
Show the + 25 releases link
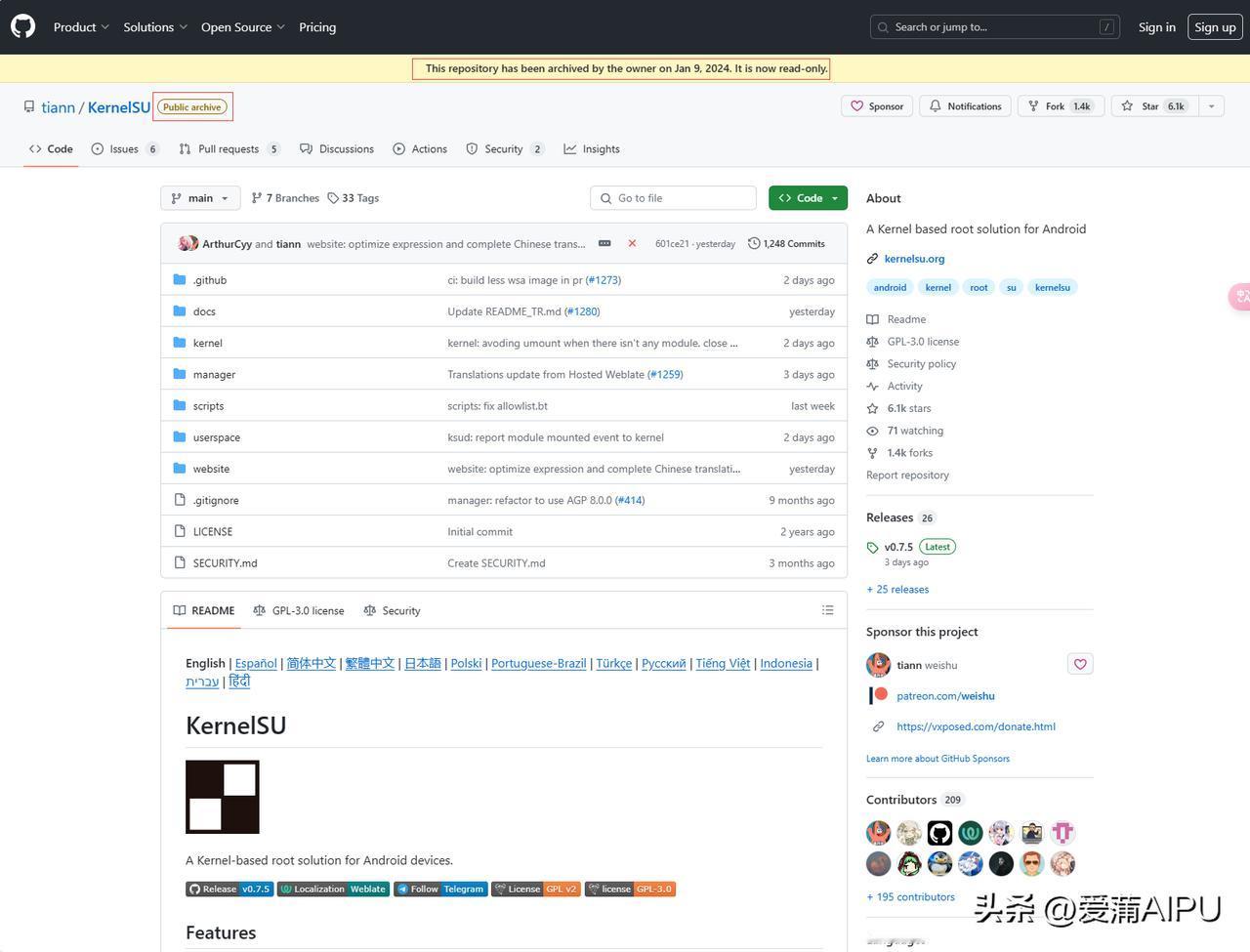(x=897, y=590)
